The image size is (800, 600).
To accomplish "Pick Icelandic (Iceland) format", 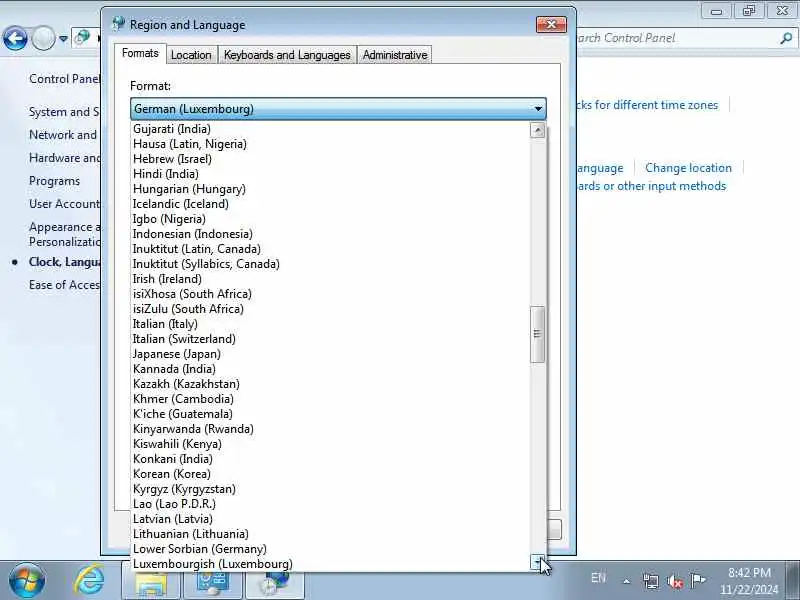I will pyautogui.click(x=331, y=204).
